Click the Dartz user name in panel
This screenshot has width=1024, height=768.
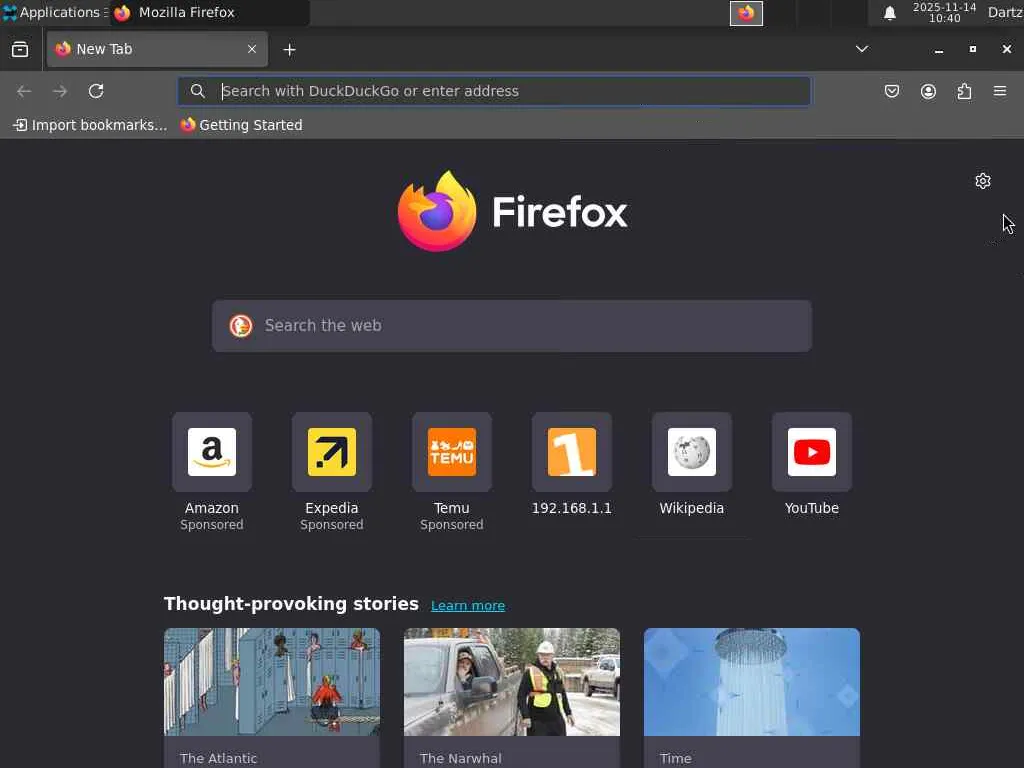(x=1005, y=12)
